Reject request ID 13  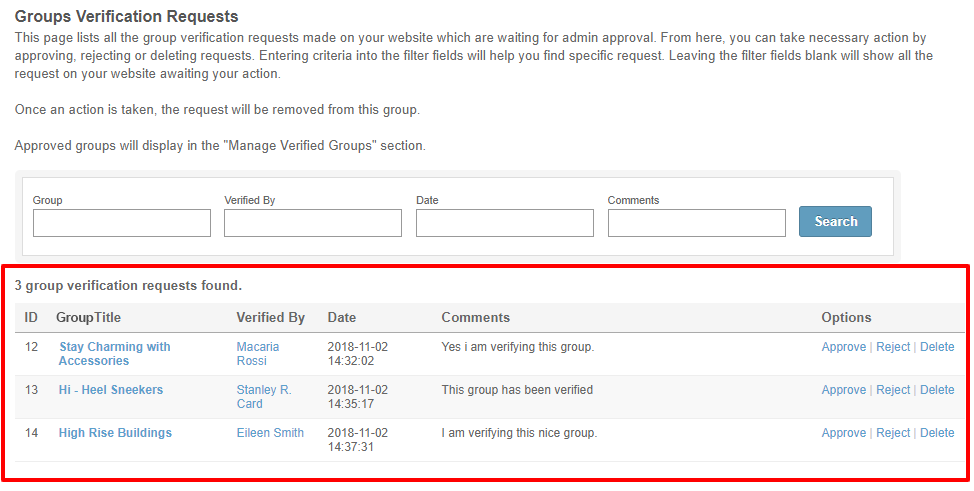pos(893,390)
